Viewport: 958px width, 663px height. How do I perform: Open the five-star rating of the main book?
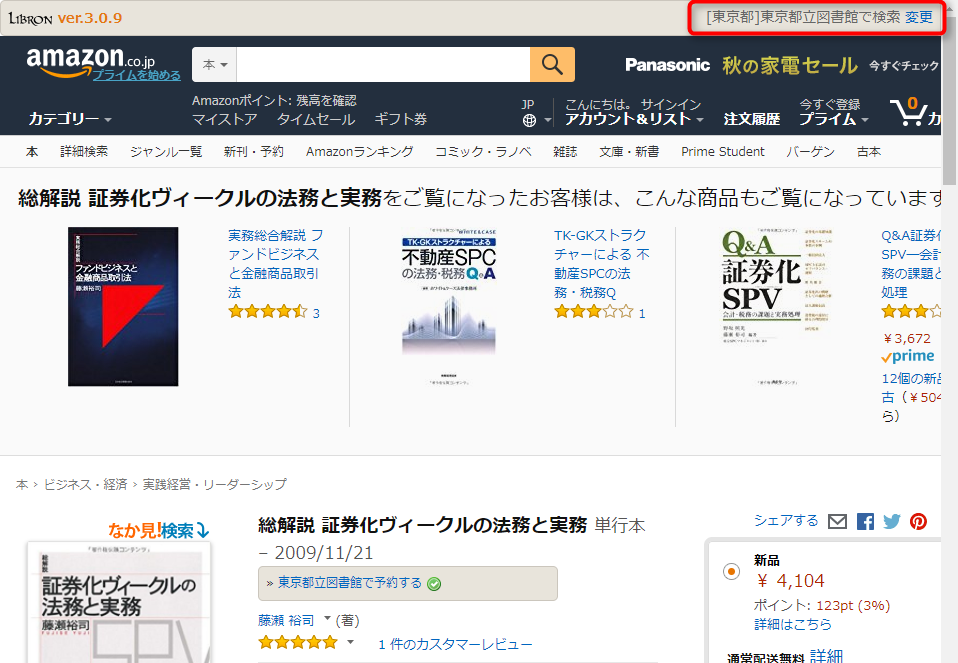tap(298, 642)
